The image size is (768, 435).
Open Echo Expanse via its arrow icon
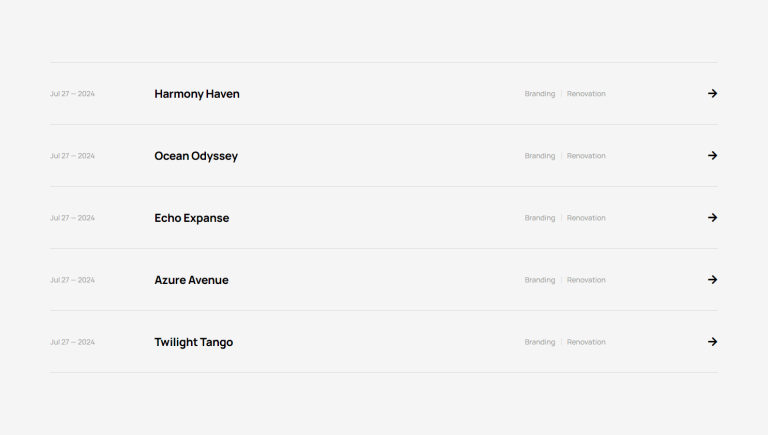point(713,218)
